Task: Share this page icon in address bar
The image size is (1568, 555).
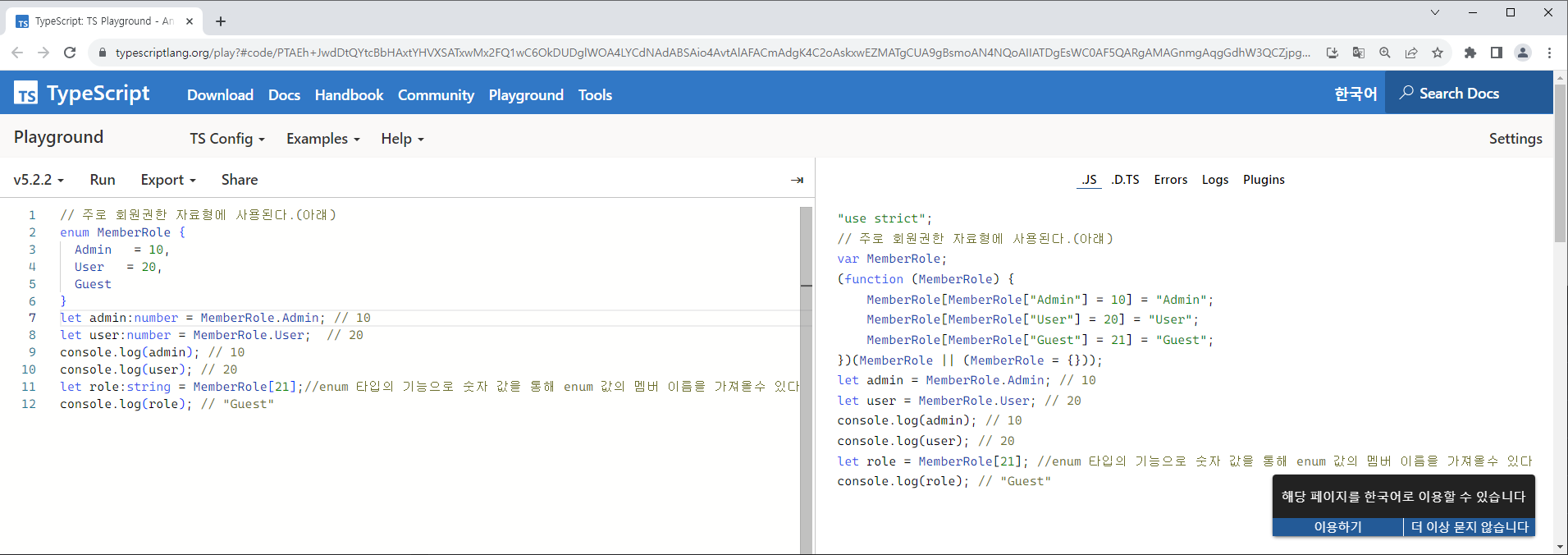Action: coord(1411,53)
